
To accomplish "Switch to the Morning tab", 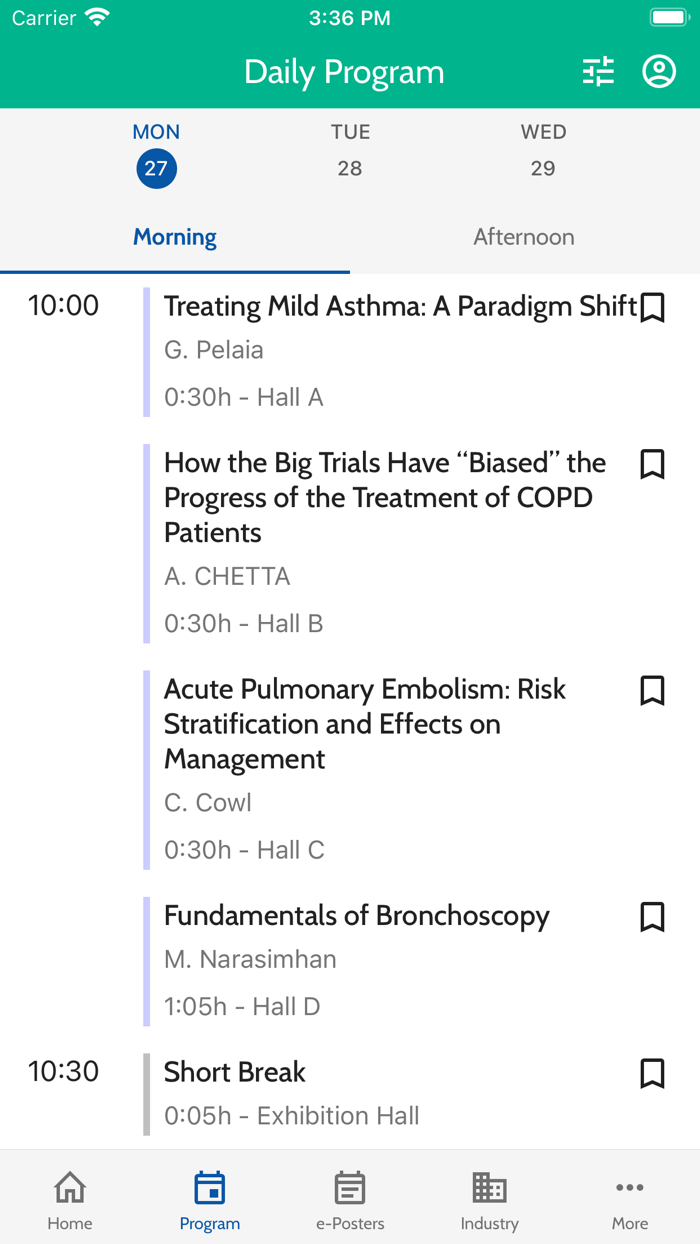I will [x=175, y=237].
